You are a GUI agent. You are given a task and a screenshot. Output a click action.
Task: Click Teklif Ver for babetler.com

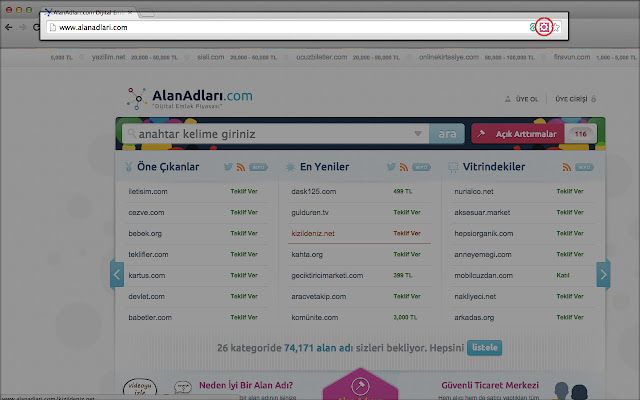tap(244, 317)
